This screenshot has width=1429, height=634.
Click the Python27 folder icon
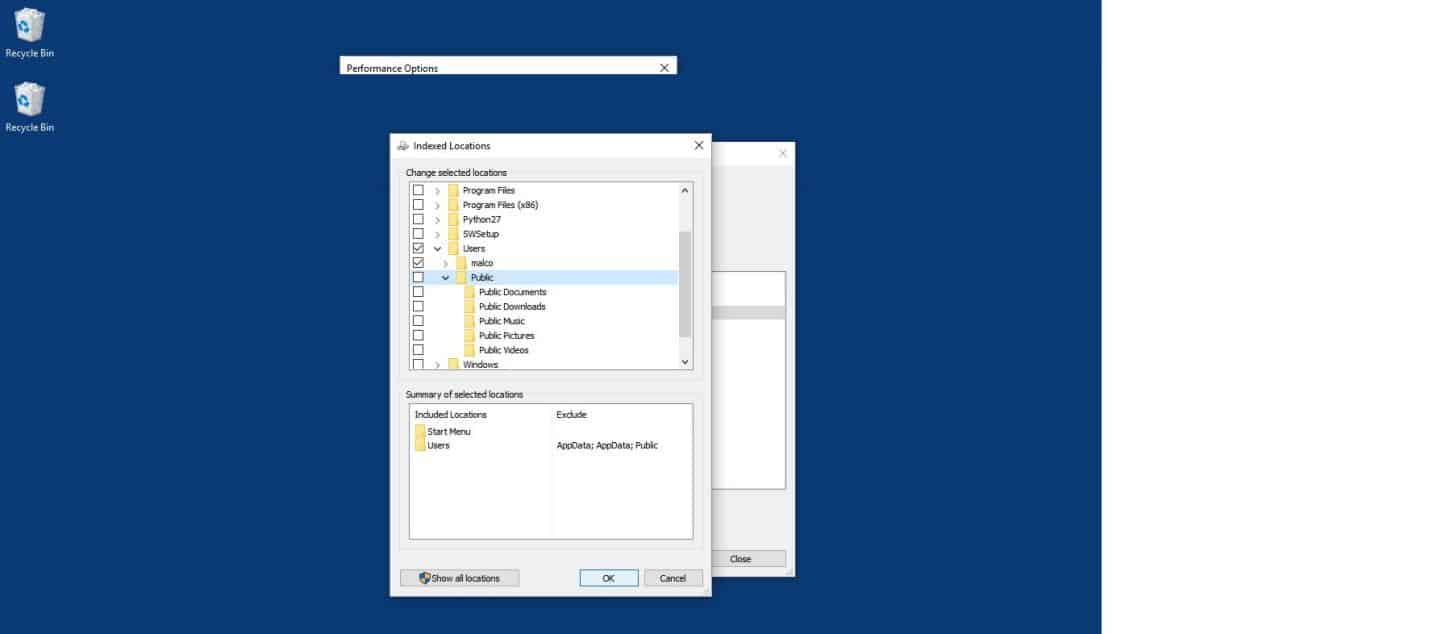click(453, 219)
